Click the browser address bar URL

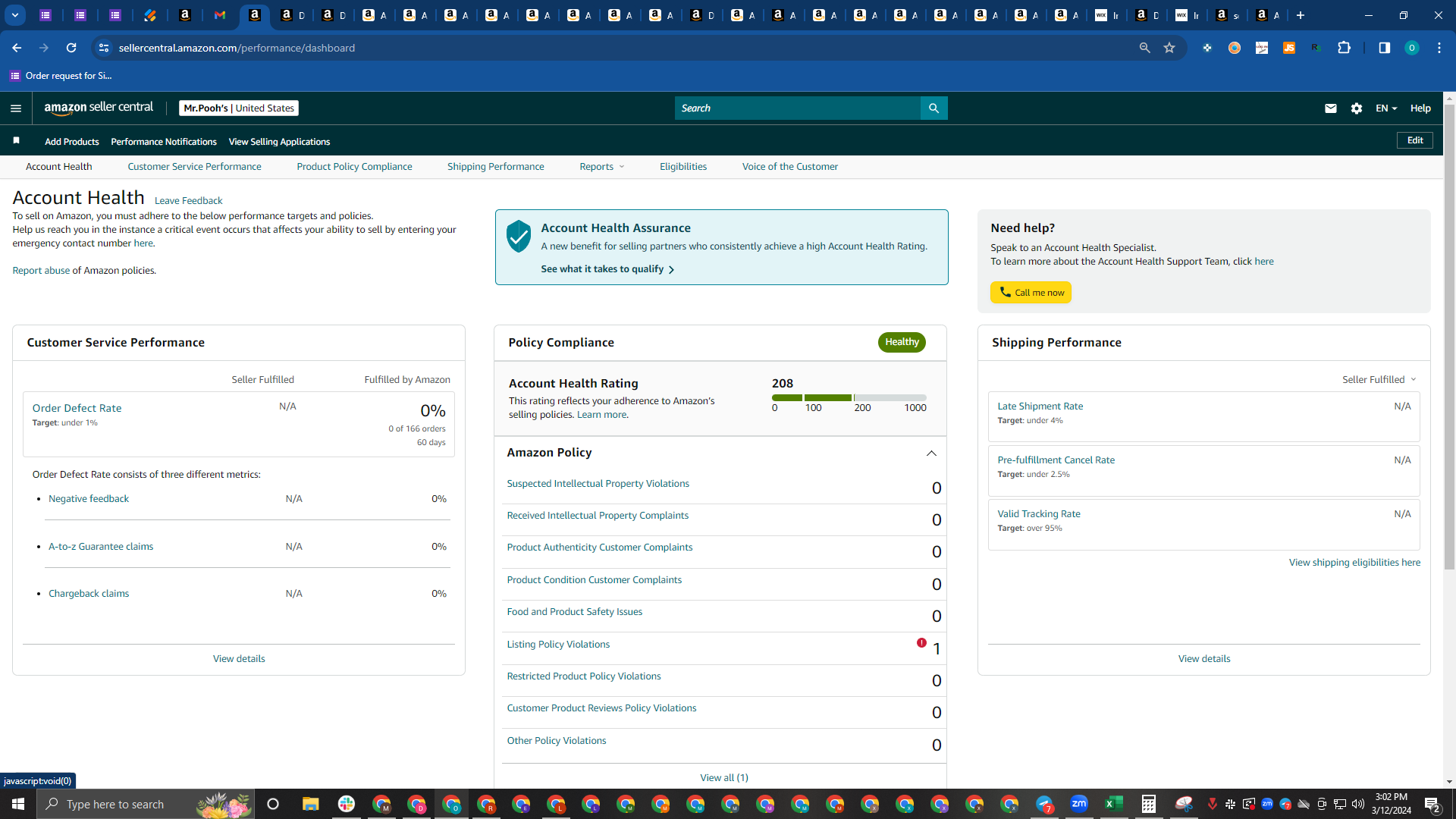[237, 48]
